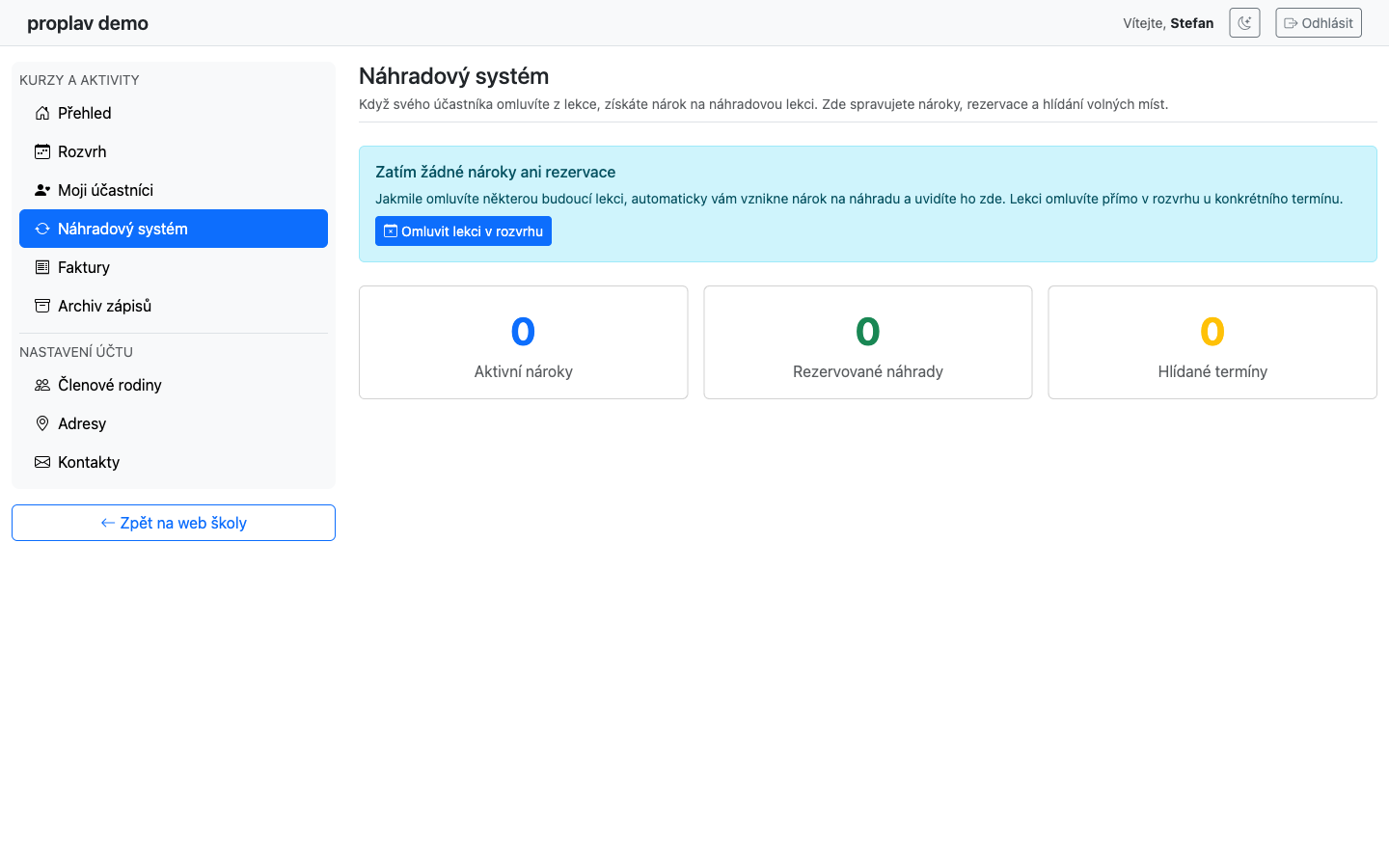Click the Zatím žádné nároky ani rezervace heading

point(495,172)
